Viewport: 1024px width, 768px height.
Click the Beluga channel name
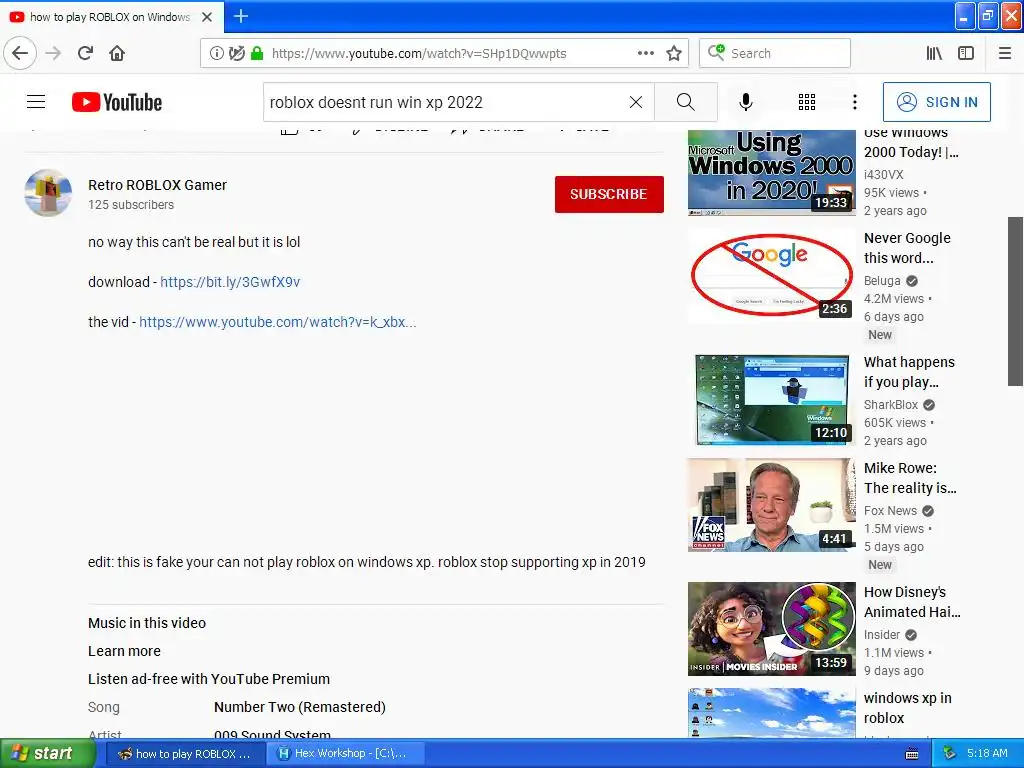click(882, 281)
